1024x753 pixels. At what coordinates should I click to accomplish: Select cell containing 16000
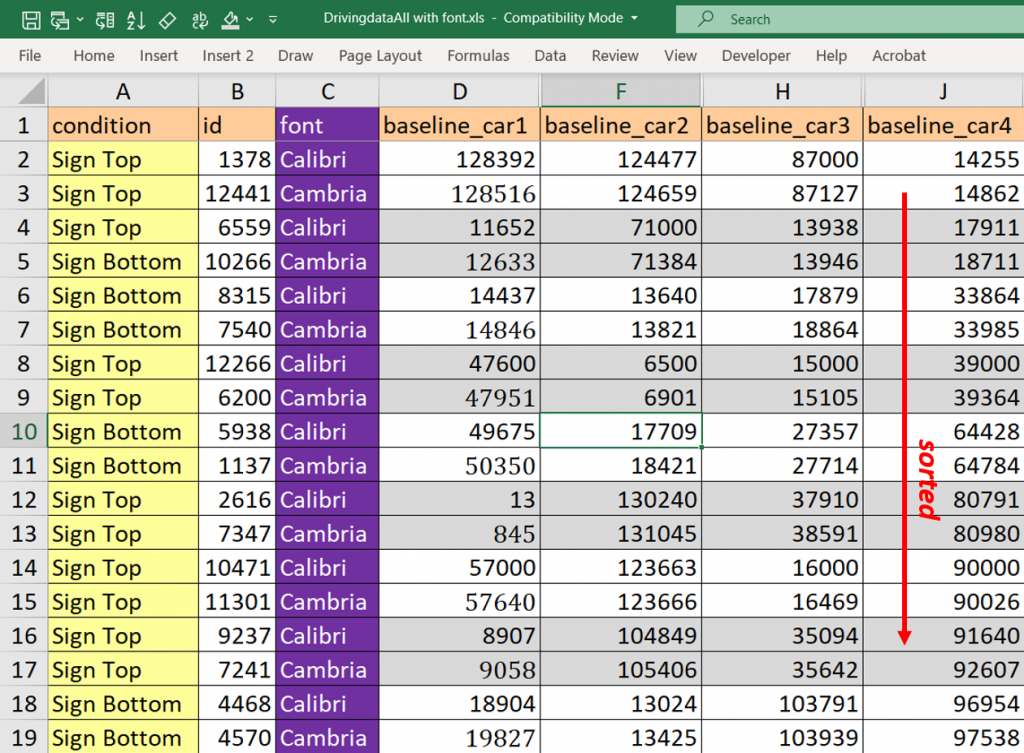point(782,568)
